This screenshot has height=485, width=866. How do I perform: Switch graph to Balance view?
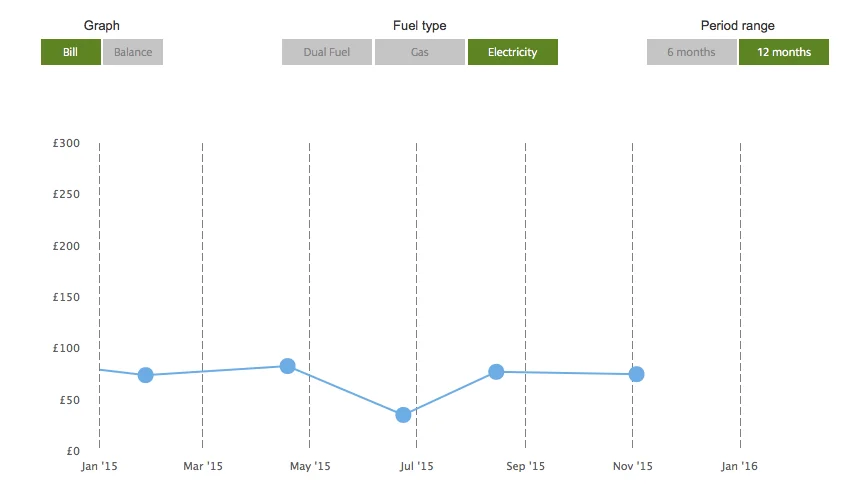tap(133, 52)
